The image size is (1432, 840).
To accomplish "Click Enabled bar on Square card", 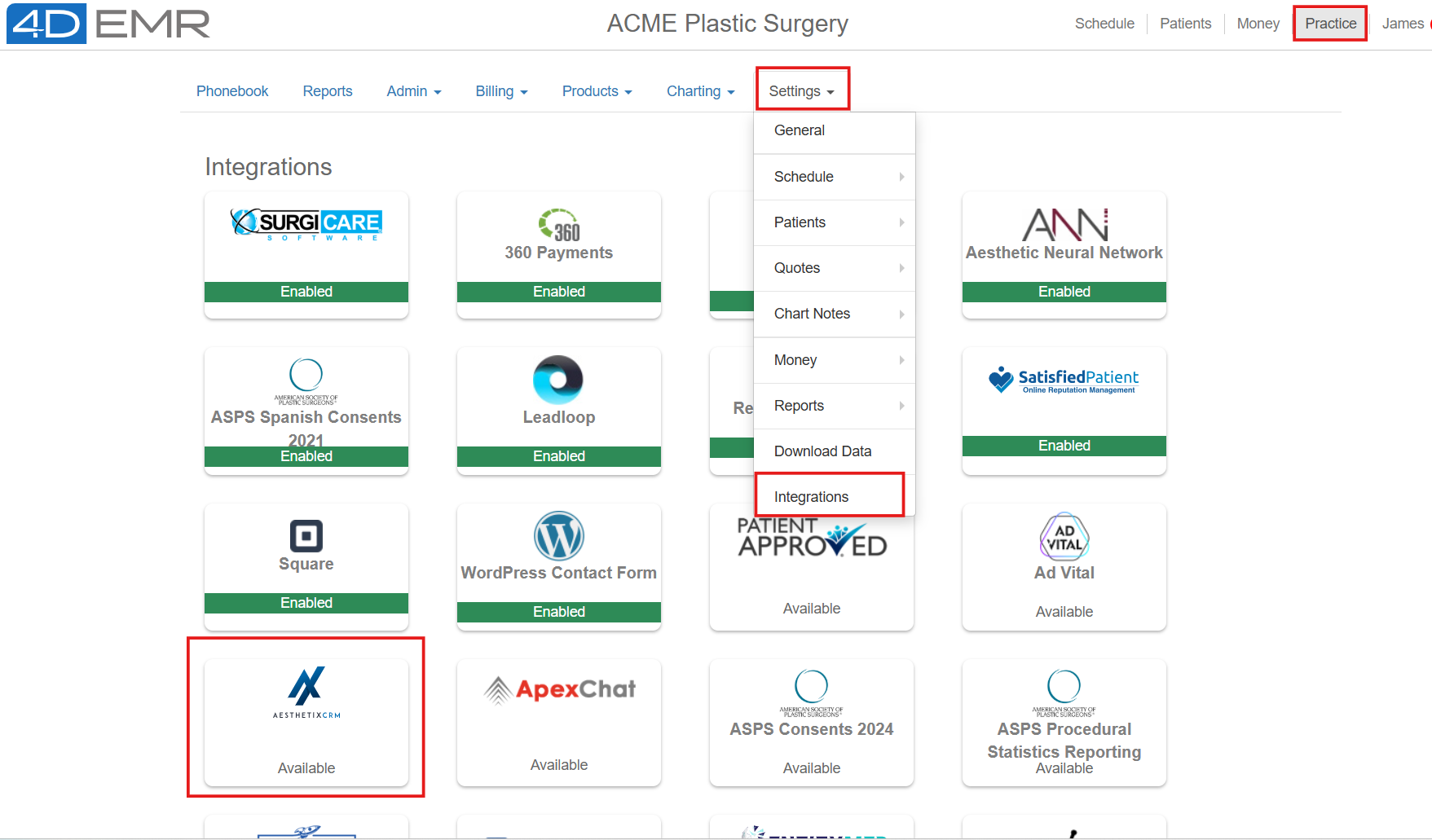I will (306, 603).
